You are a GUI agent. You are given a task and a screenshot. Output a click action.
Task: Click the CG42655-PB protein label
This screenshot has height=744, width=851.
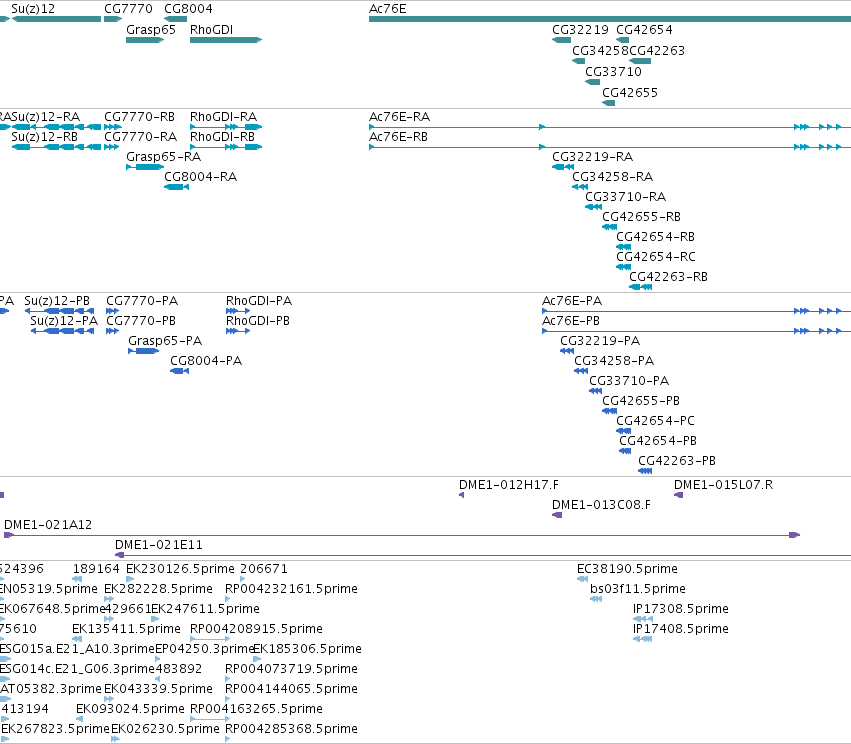(640, 401)
